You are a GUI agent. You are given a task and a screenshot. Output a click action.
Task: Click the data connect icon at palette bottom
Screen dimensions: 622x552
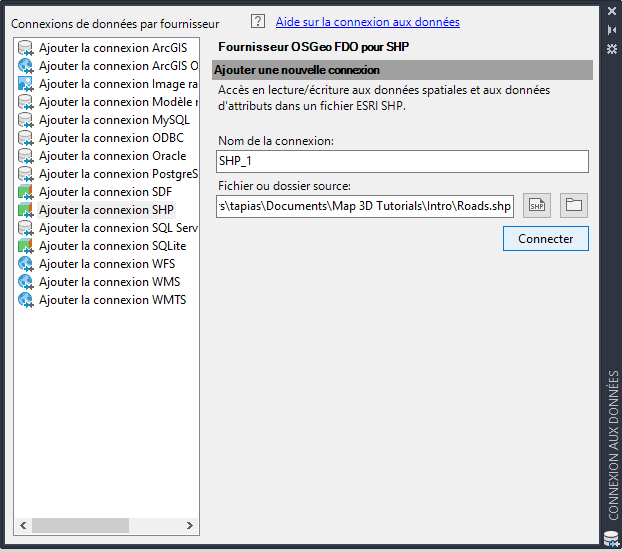coord(612,539)
